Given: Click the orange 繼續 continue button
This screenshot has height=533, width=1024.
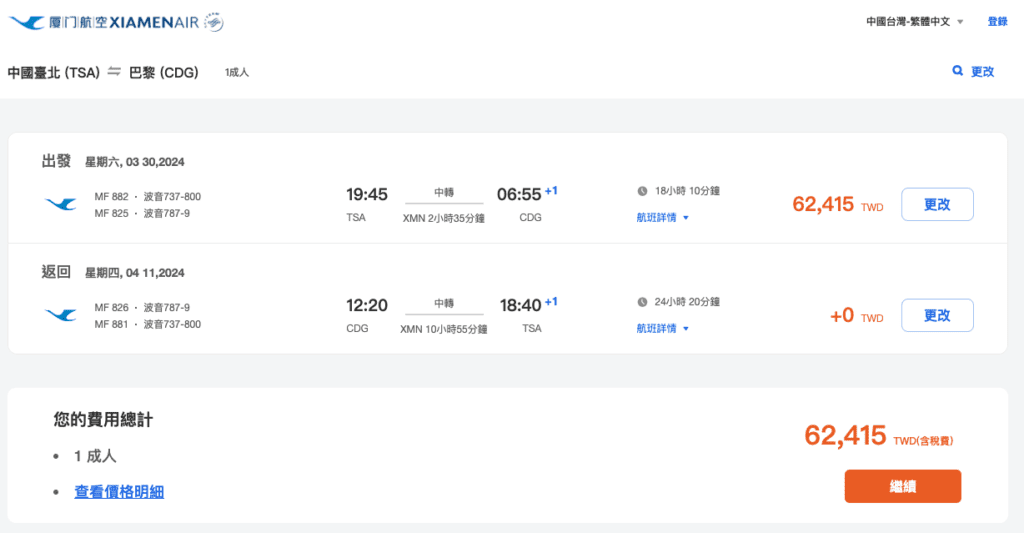Looking at the screenshot, I should 903,486.
